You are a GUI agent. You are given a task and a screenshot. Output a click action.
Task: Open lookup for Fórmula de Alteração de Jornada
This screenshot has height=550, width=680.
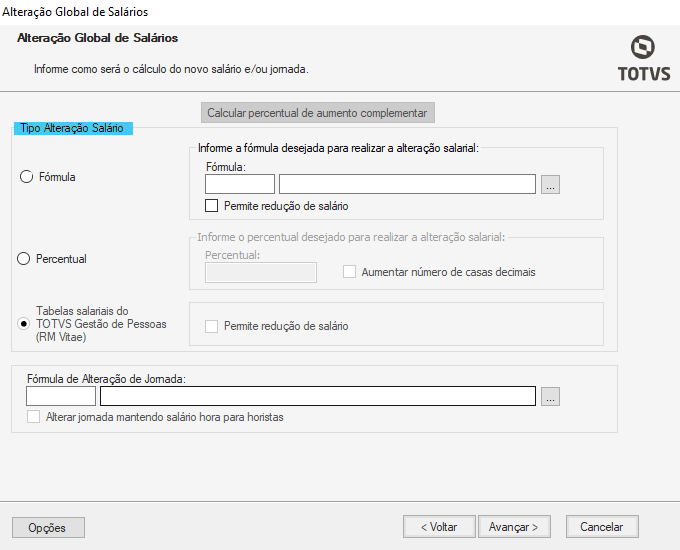point(550,396)
